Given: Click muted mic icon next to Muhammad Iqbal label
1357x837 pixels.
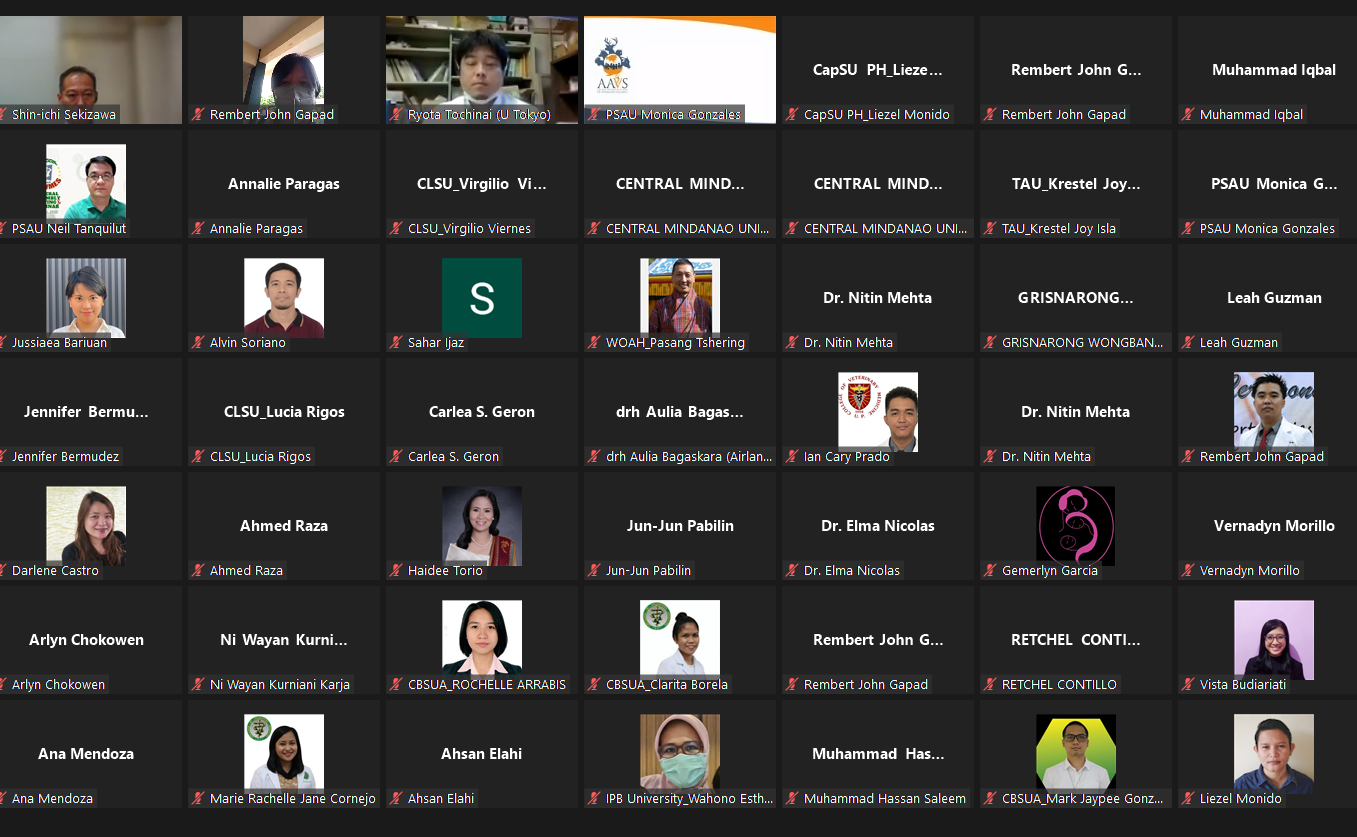Looking at the screenshot, I should [1189, 115].
